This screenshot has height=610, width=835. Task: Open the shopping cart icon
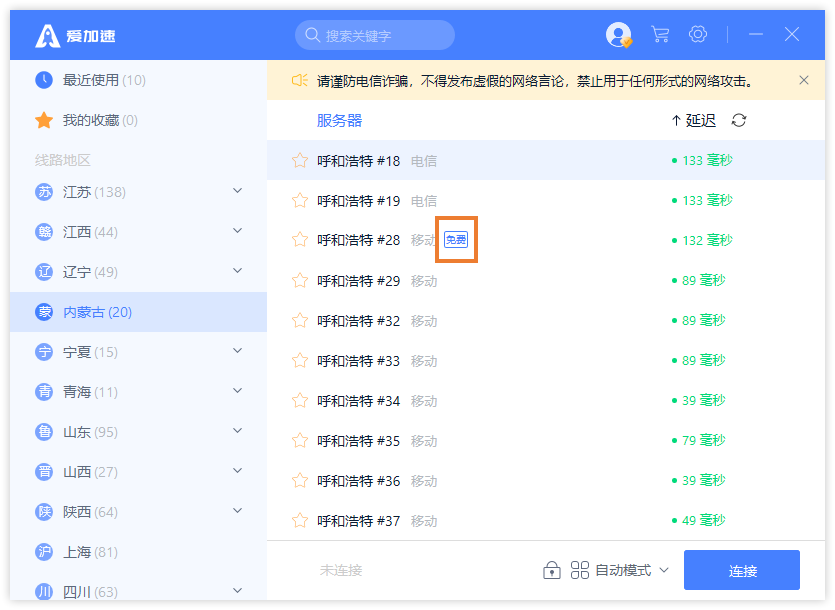(660, 35)
